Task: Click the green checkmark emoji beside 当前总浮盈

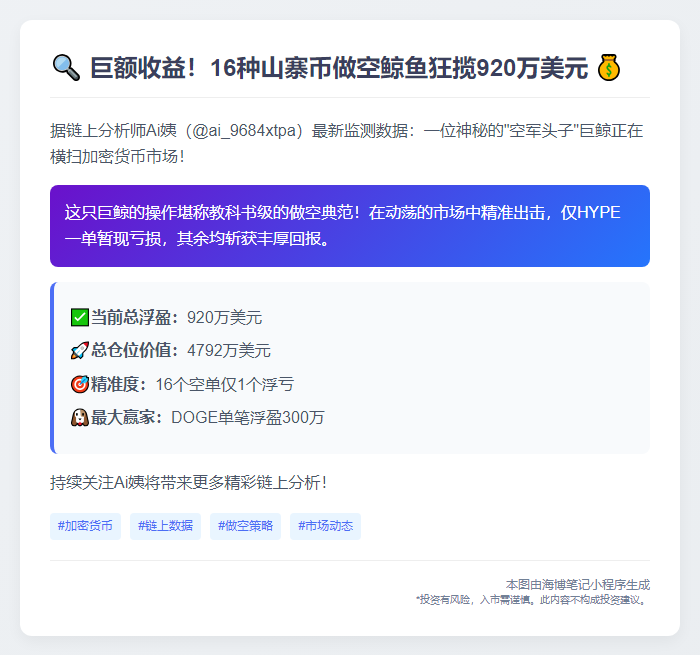Action: tap(80, 317)
